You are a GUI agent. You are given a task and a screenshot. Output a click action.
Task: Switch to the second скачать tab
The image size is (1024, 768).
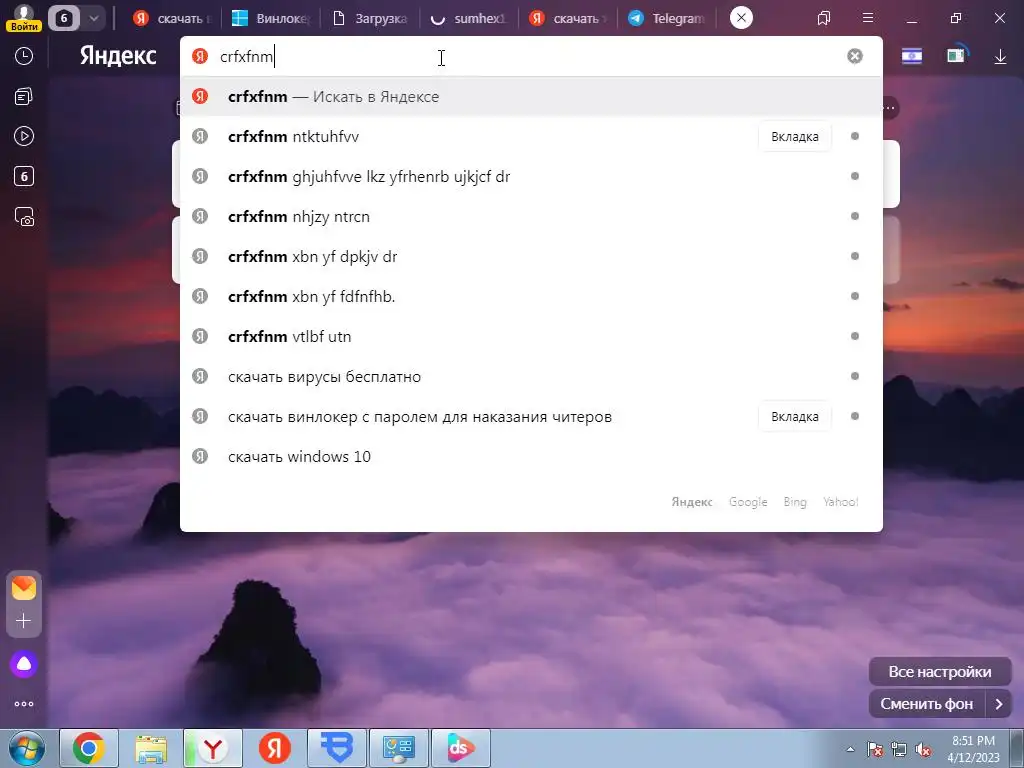tap(568, 18)
